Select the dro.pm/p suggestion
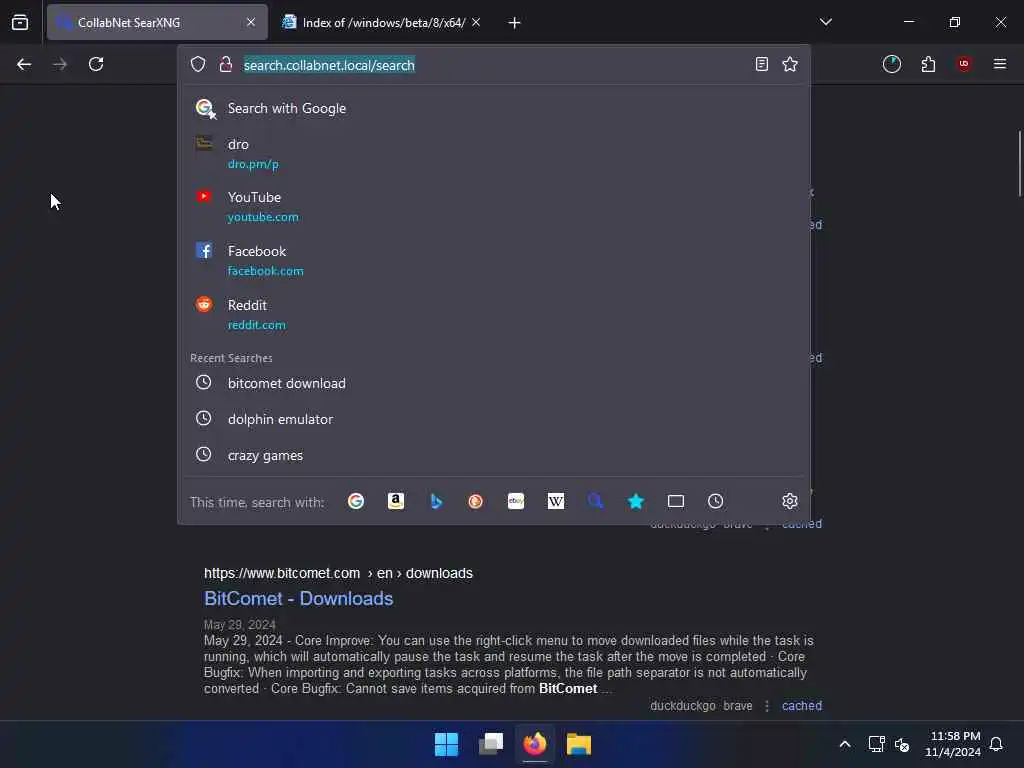1024x768 pixels. tap(494, 153)
